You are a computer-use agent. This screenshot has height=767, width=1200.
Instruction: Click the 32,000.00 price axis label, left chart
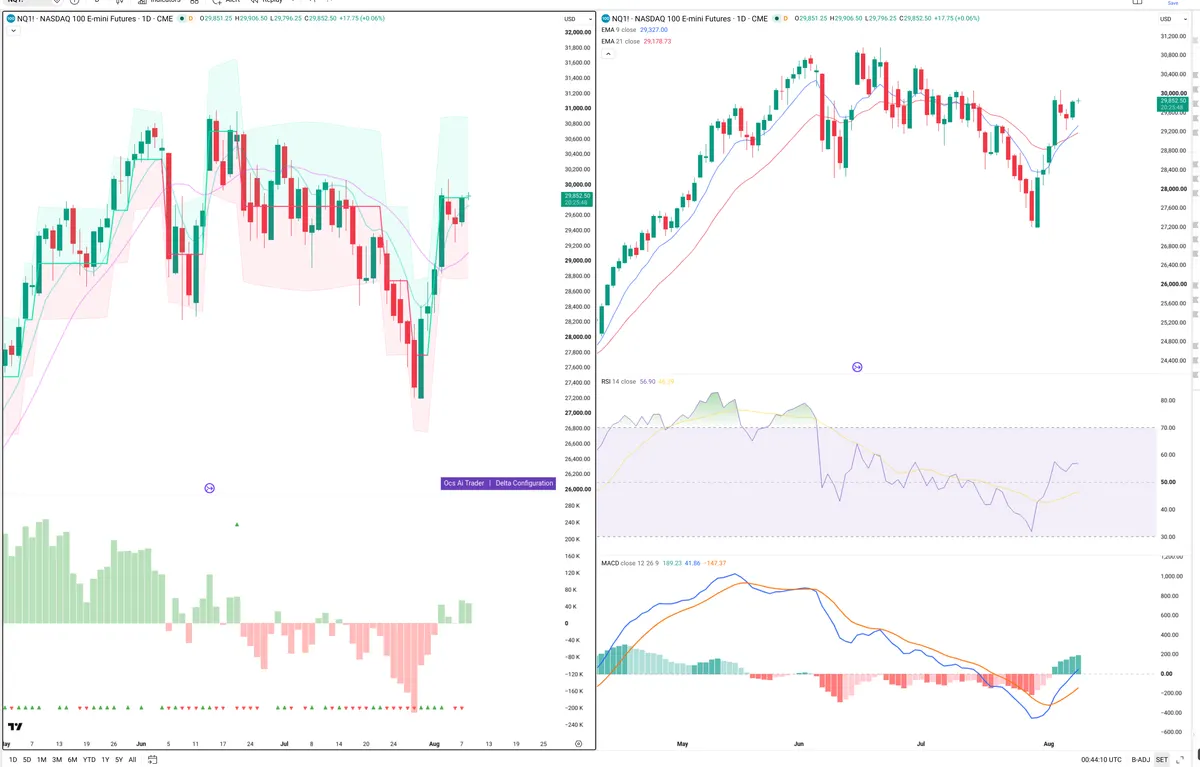click(577, 33)
